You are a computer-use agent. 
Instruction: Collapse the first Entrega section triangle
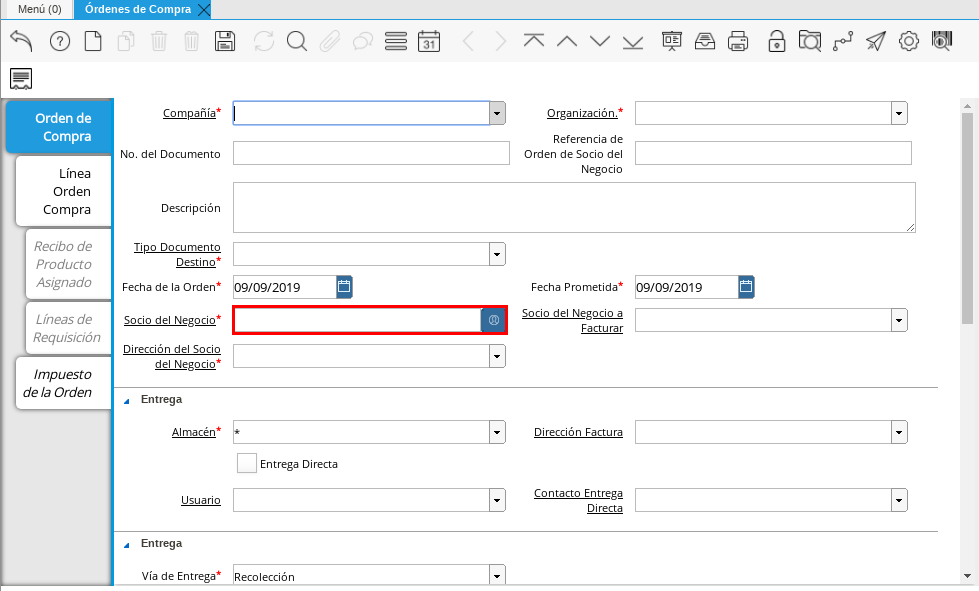point(127,401)
